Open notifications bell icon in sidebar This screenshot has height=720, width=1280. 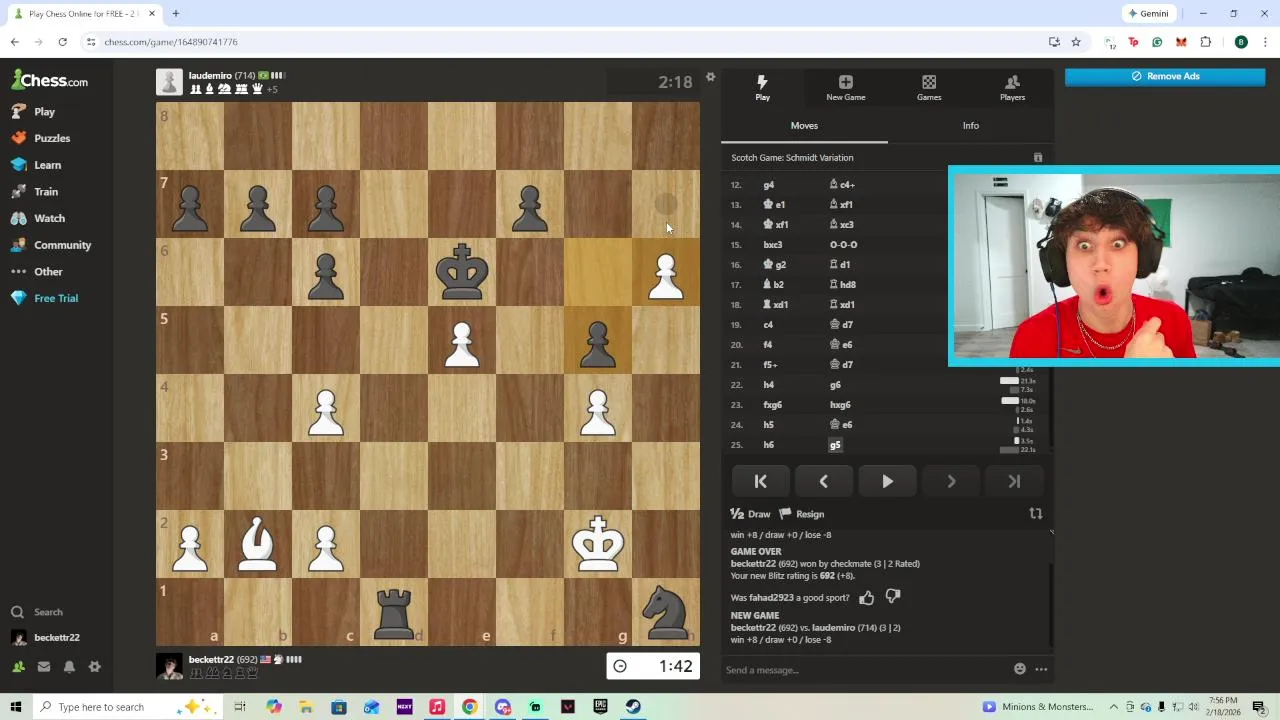[69, 667]
